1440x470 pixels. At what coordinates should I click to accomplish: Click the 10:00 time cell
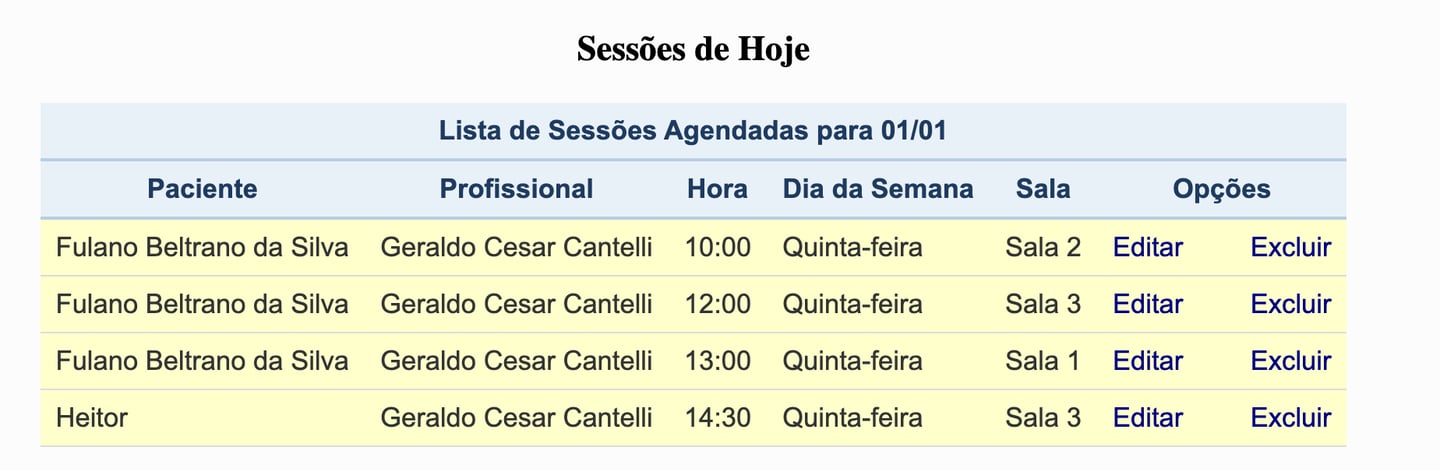[717, 247]
